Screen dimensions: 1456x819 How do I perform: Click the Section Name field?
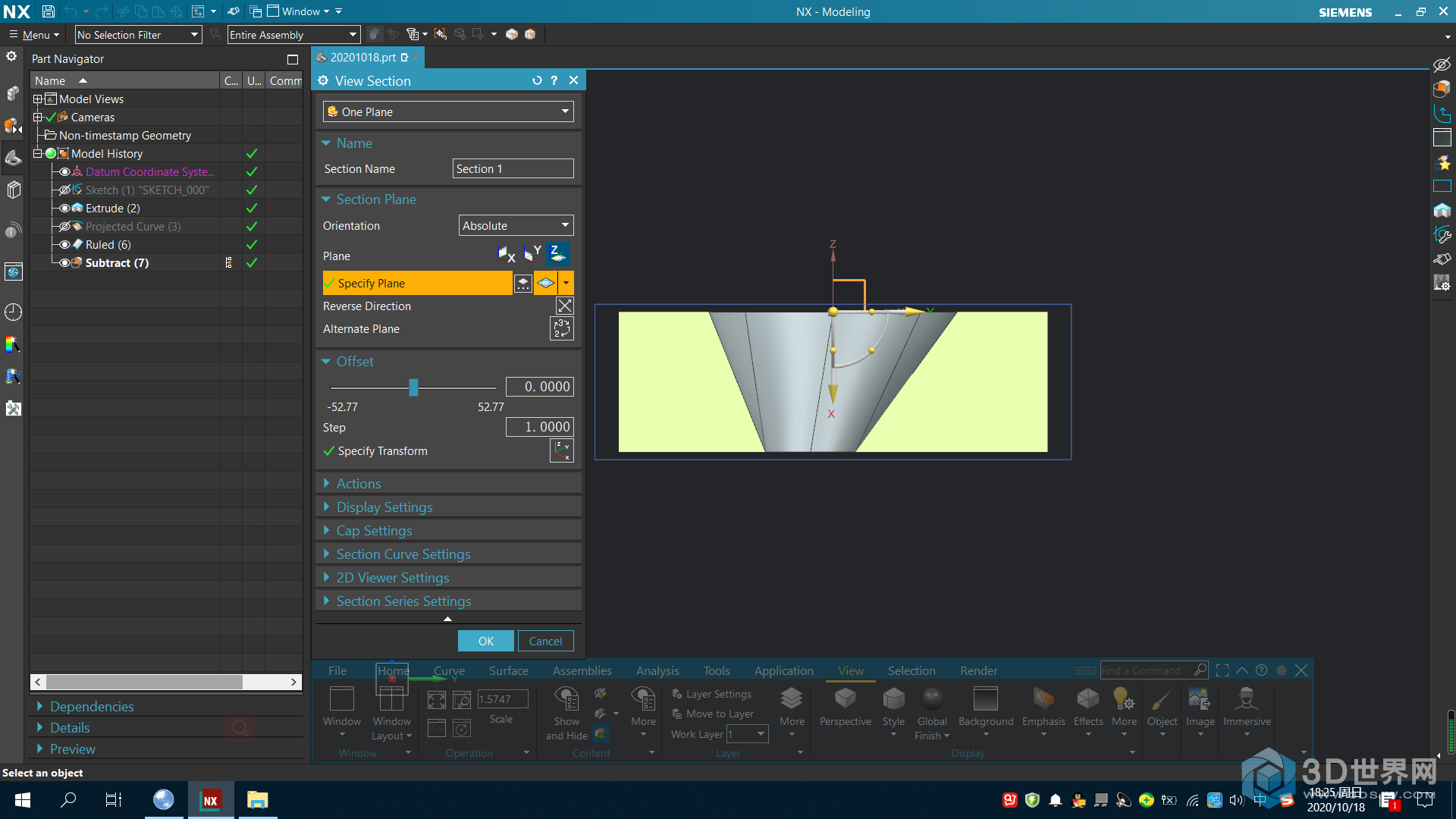click(513, 169)
